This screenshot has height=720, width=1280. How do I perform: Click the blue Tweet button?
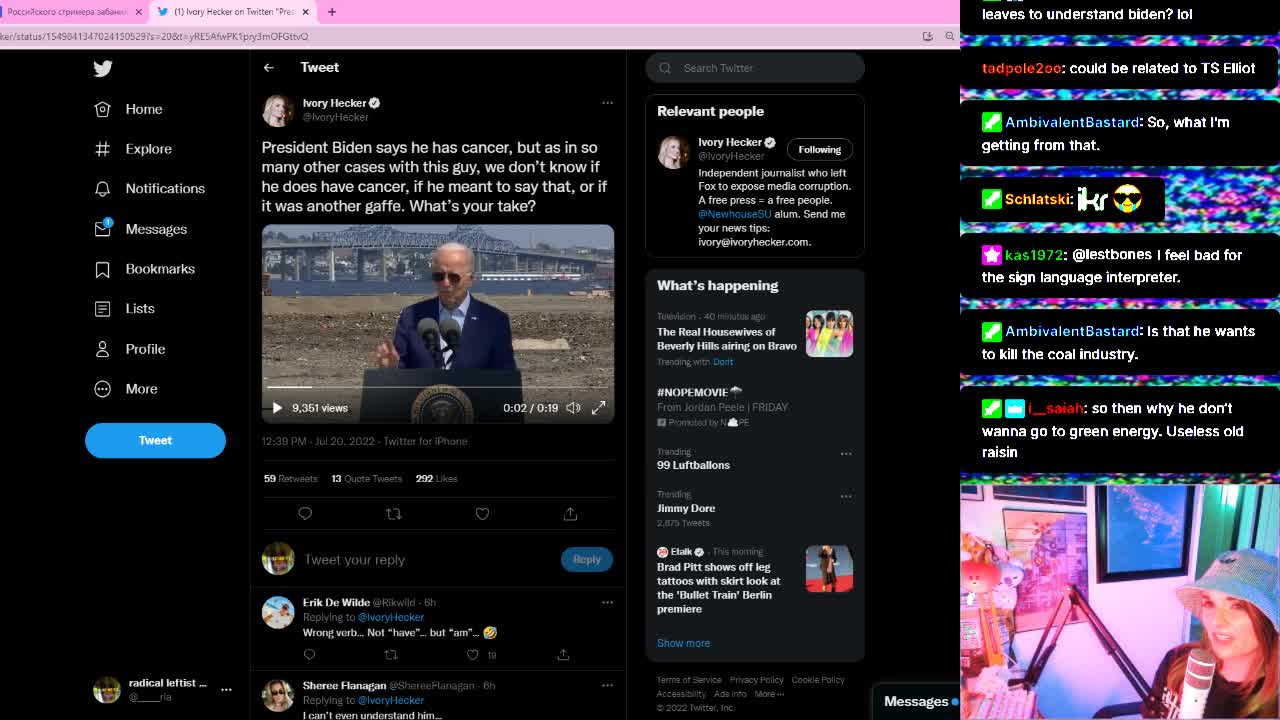(155, 440)
